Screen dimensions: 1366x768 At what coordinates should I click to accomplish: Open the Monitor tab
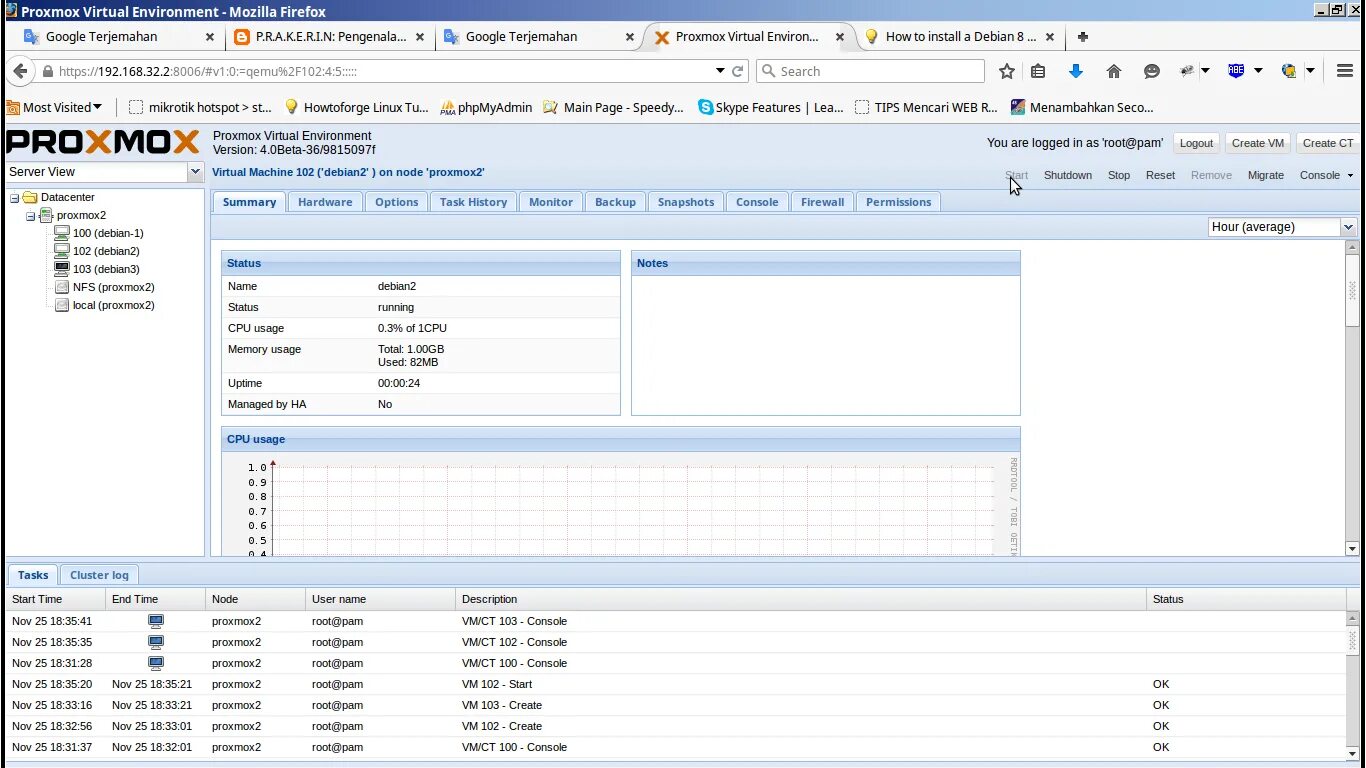coord(551,202)
